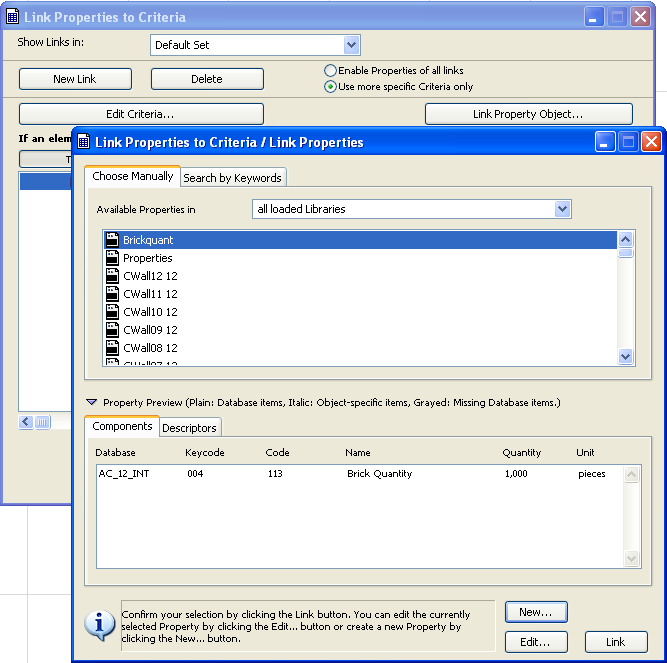This screenshot has height=663, width=667.
Task: Select Brickquant in property list
Action: coord(361,240)
